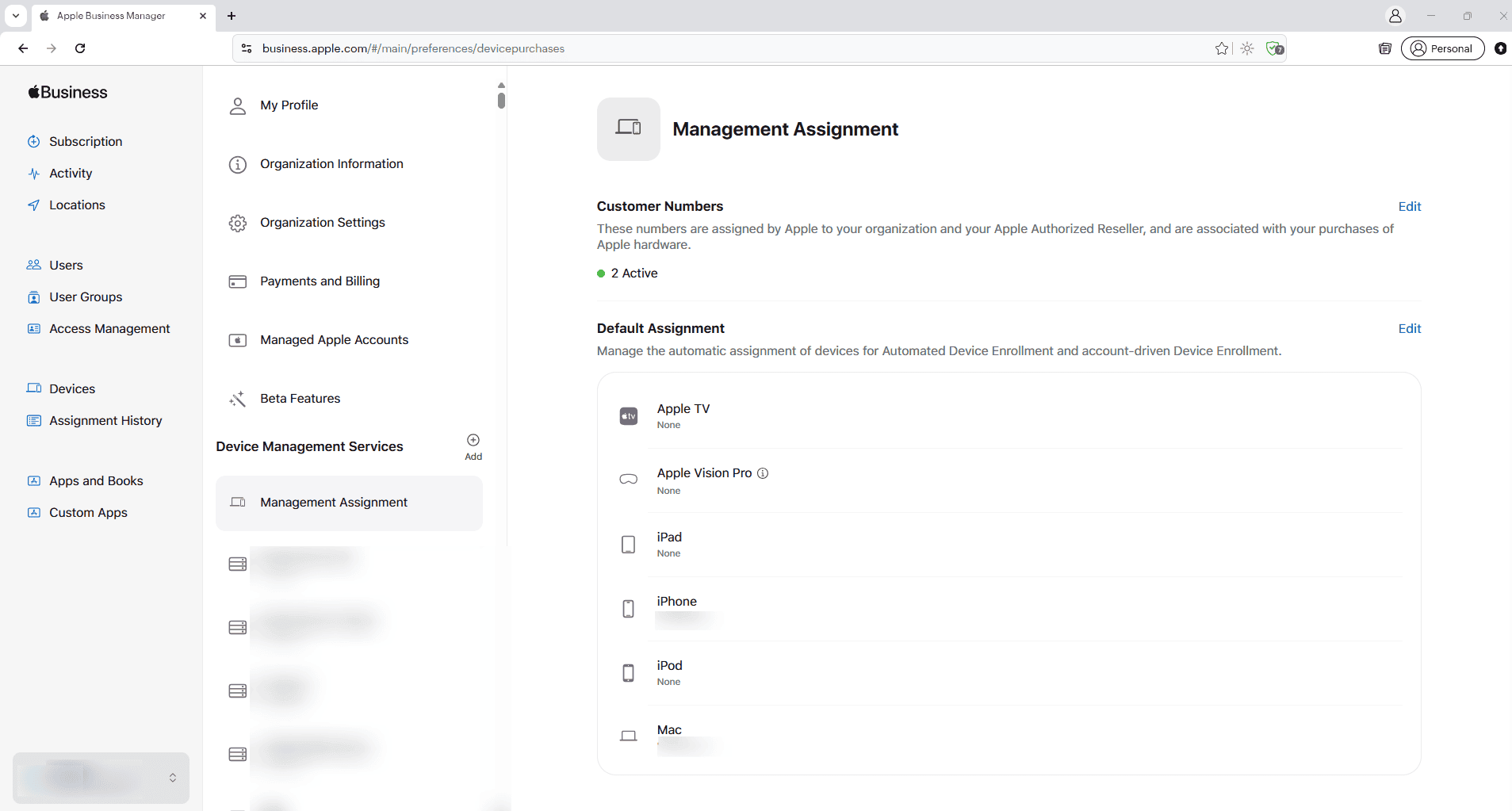Bookmark this page with the star icon

(x=1222, y=48)
